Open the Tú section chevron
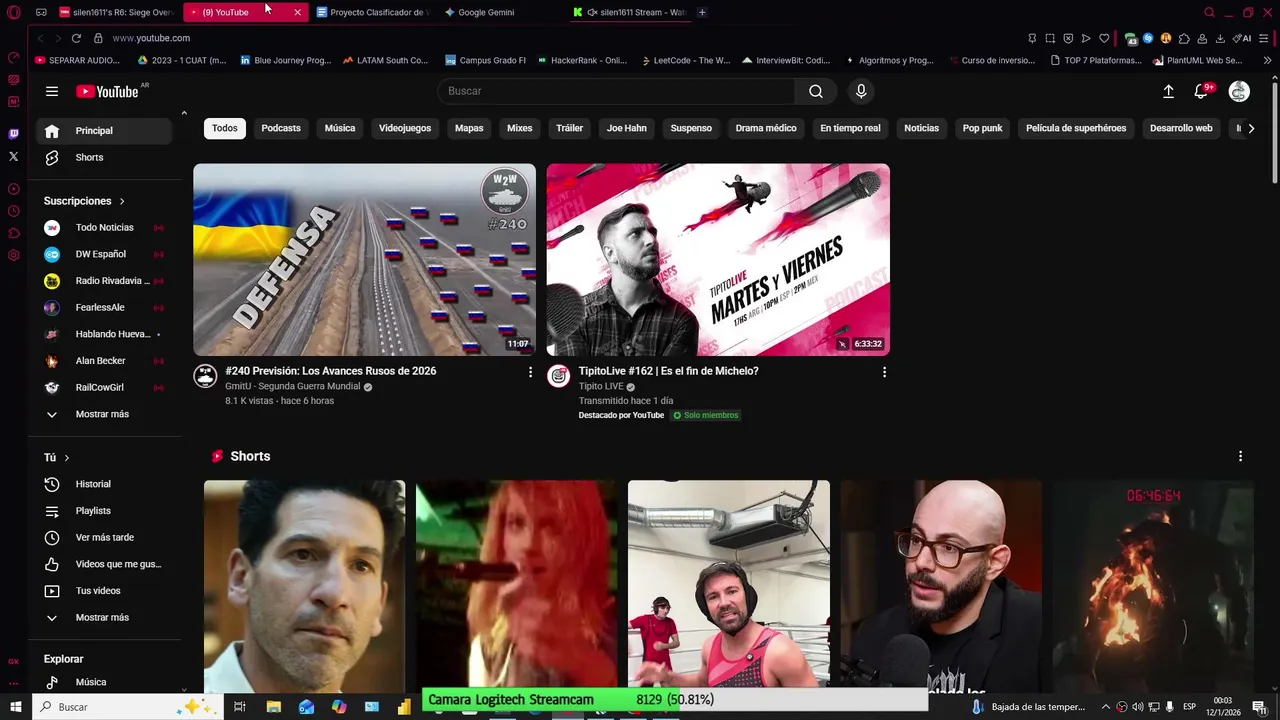Screen dimensions: 1280x720 [67, 458]
